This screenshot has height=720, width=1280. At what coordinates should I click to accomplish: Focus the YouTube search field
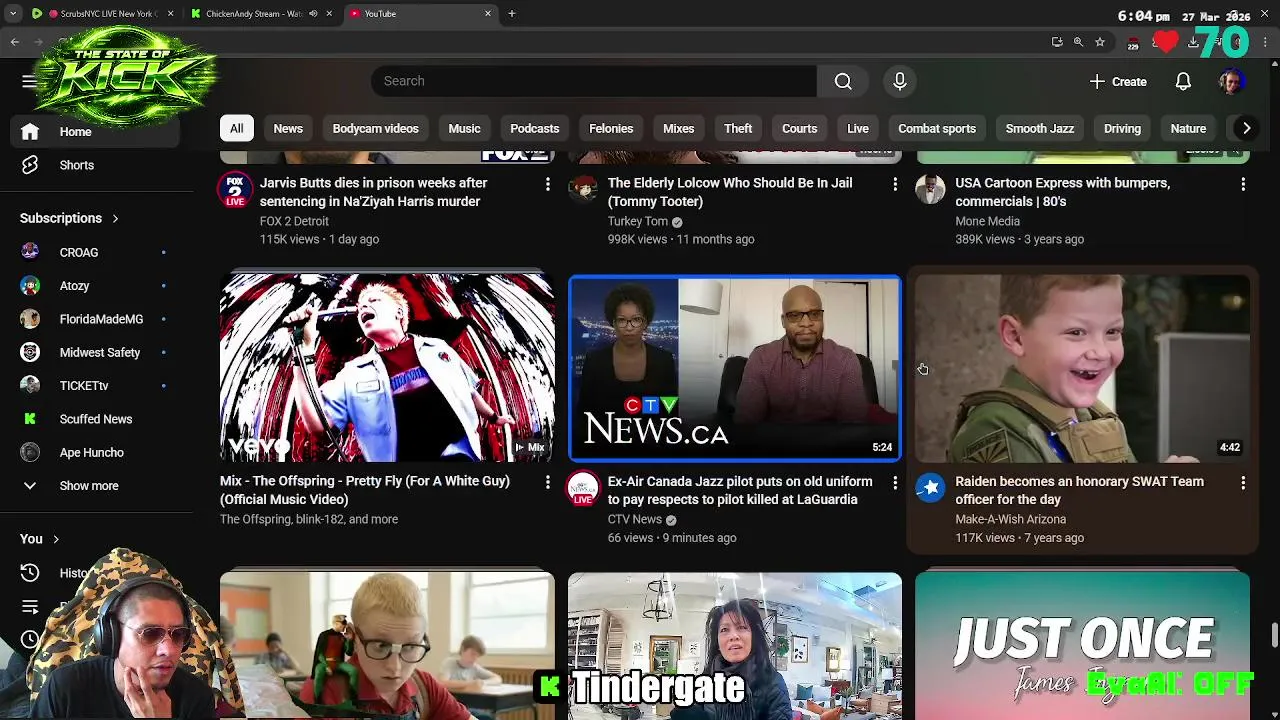[593, 81]
